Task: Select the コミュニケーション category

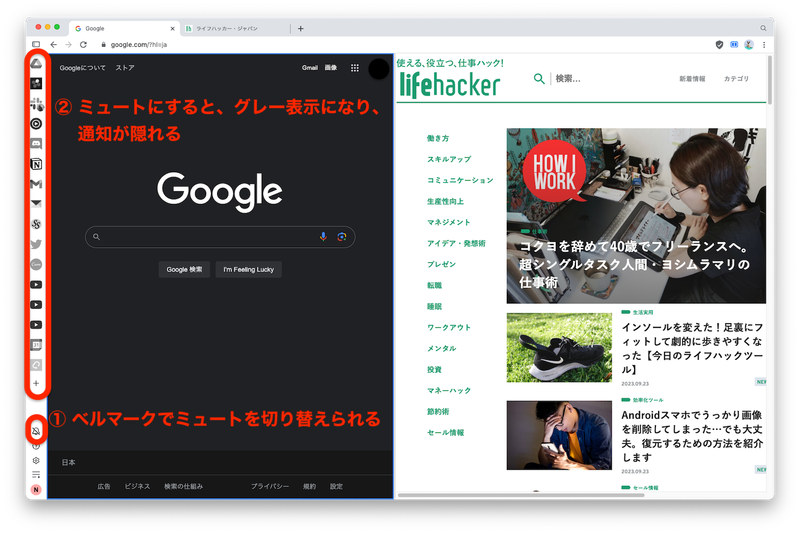Action: pyautogui.click(x=460, y=180)
